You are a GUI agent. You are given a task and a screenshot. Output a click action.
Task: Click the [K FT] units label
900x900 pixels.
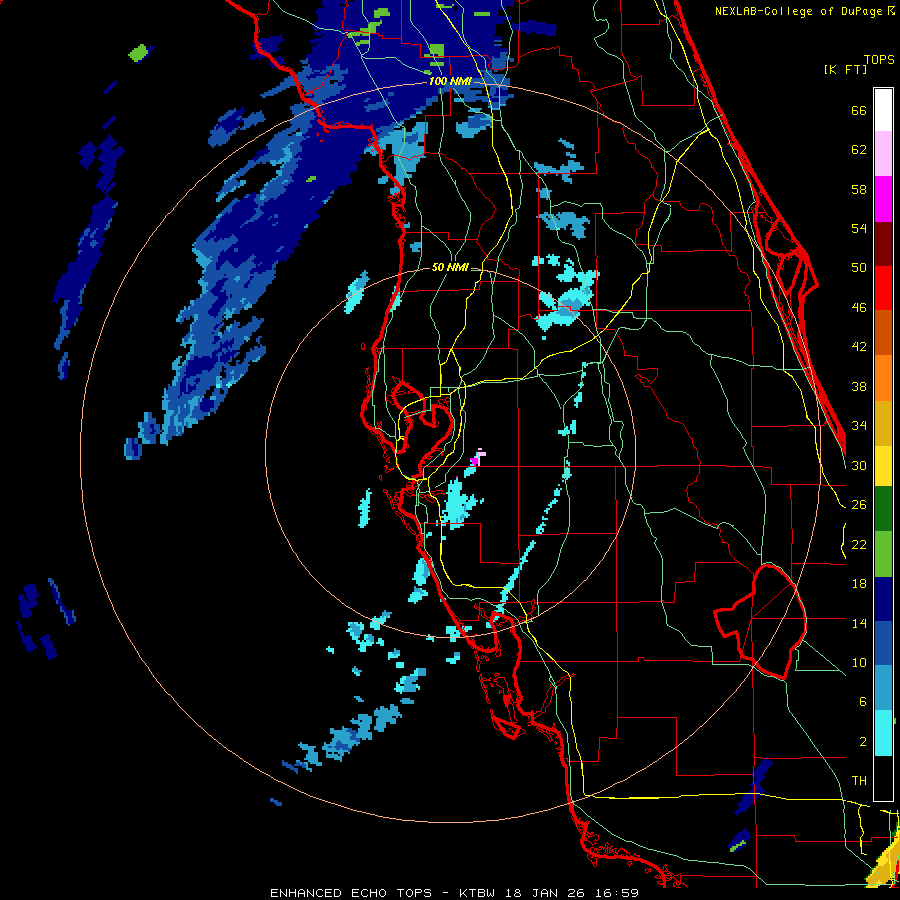(x=845, y=69)
